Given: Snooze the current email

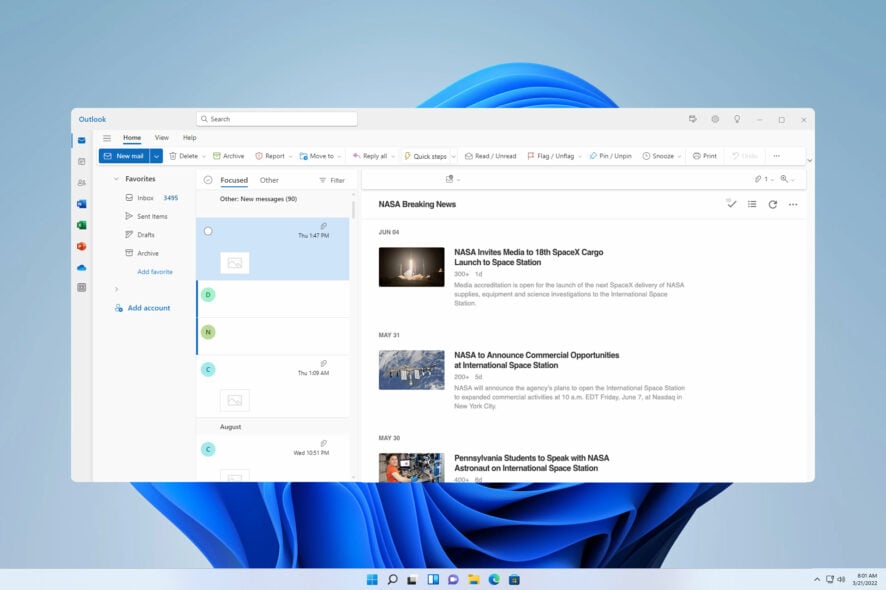Looking at the screenshot, I should [x=660, y=155].
